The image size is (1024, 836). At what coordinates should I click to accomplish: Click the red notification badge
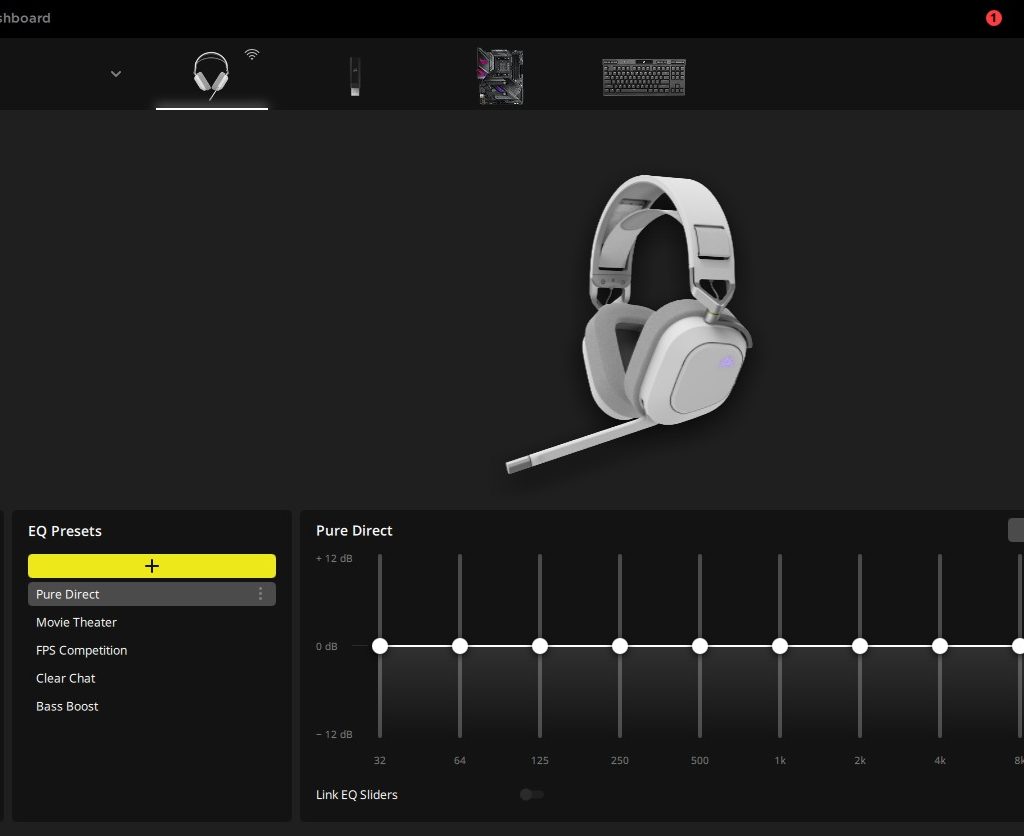coord(993,18)
